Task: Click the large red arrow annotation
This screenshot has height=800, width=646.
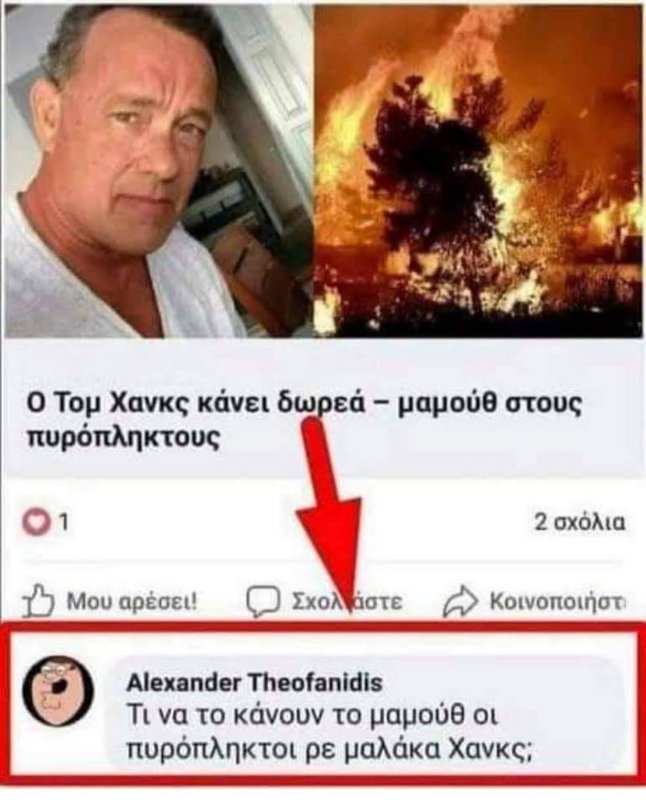Action: point(329,518)
